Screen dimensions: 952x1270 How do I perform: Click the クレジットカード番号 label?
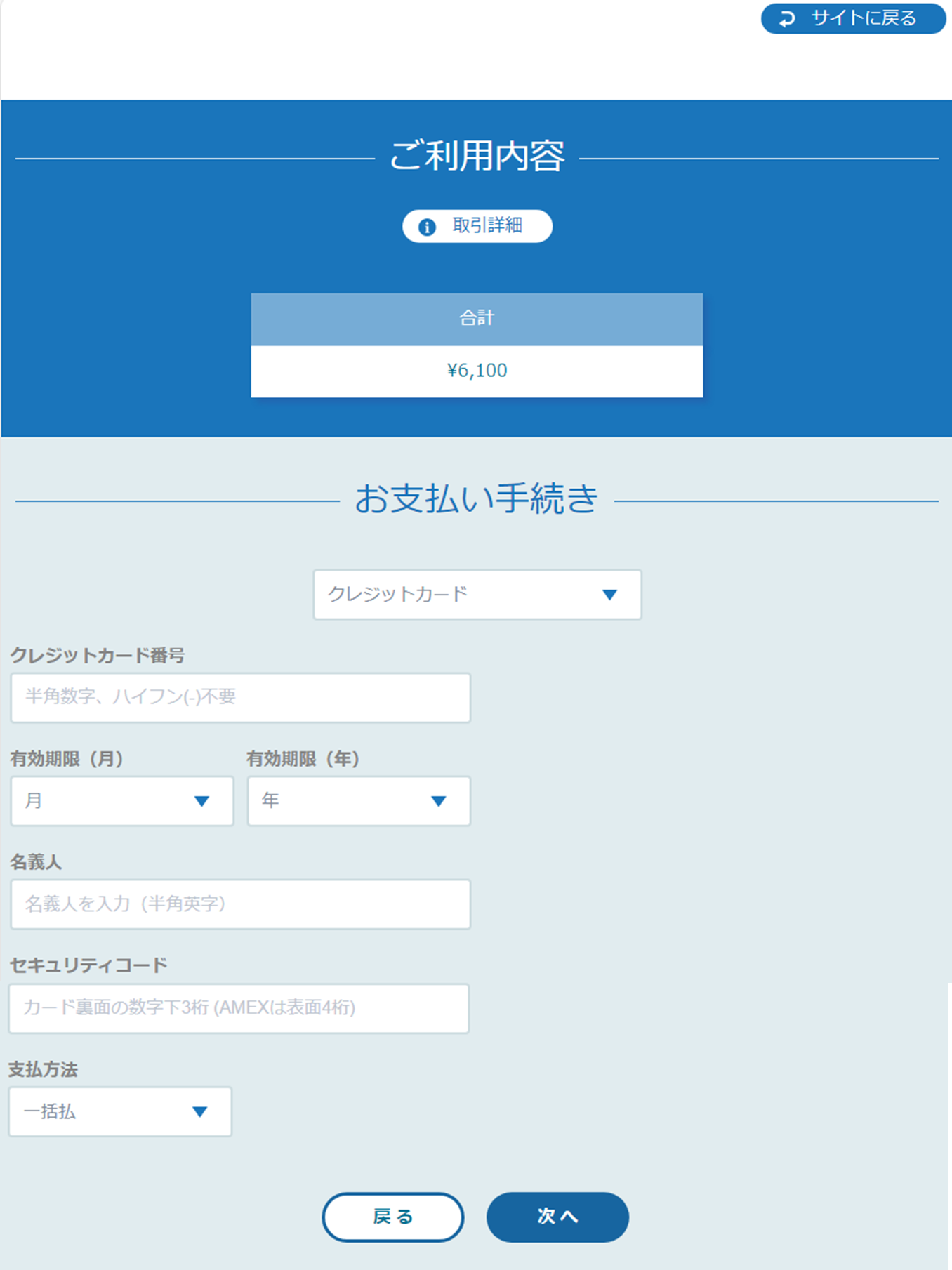[98, 655]
